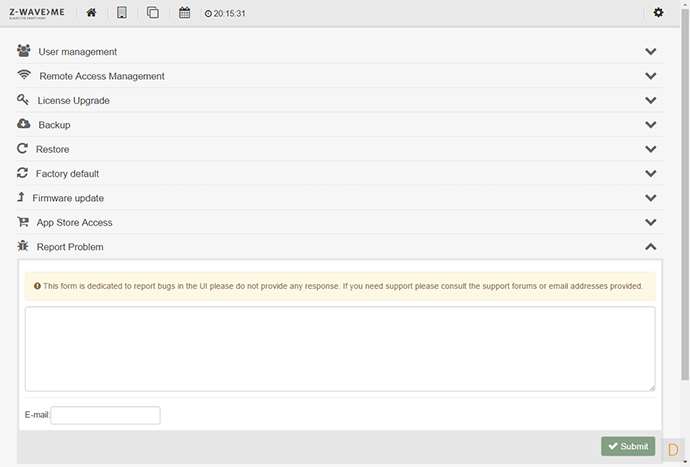Expand the Firmware update chevron
The image size is (690, 467).
(650, 198)
